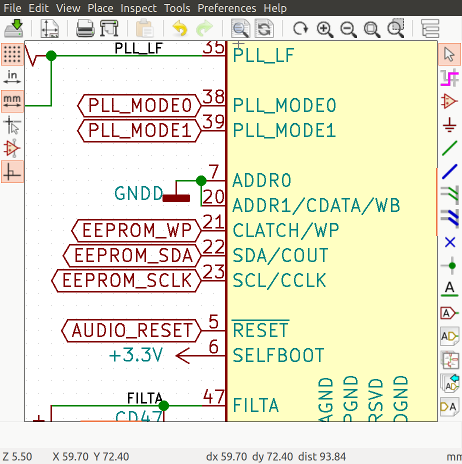Click the PLL_MODE0 global label

(139, 106)
